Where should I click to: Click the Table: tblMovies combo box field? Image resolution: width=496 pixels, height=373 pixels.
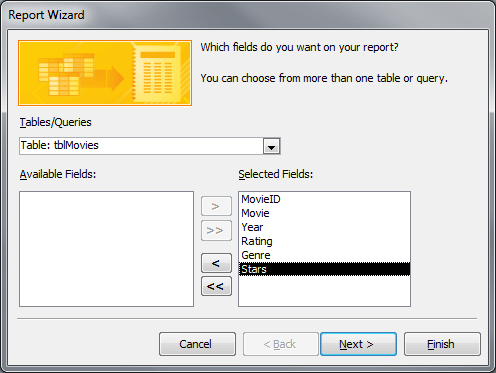tap(150, 146)
